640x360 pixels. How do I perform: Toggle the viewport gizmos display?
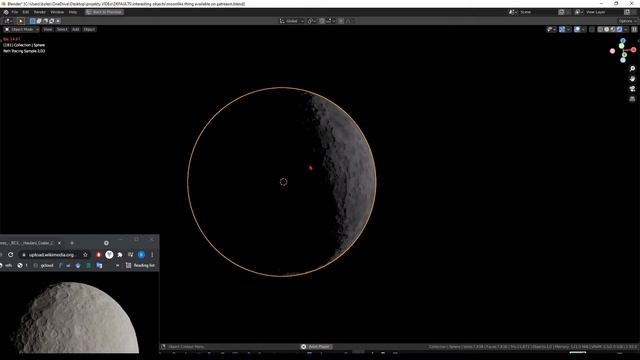point(562,29)
